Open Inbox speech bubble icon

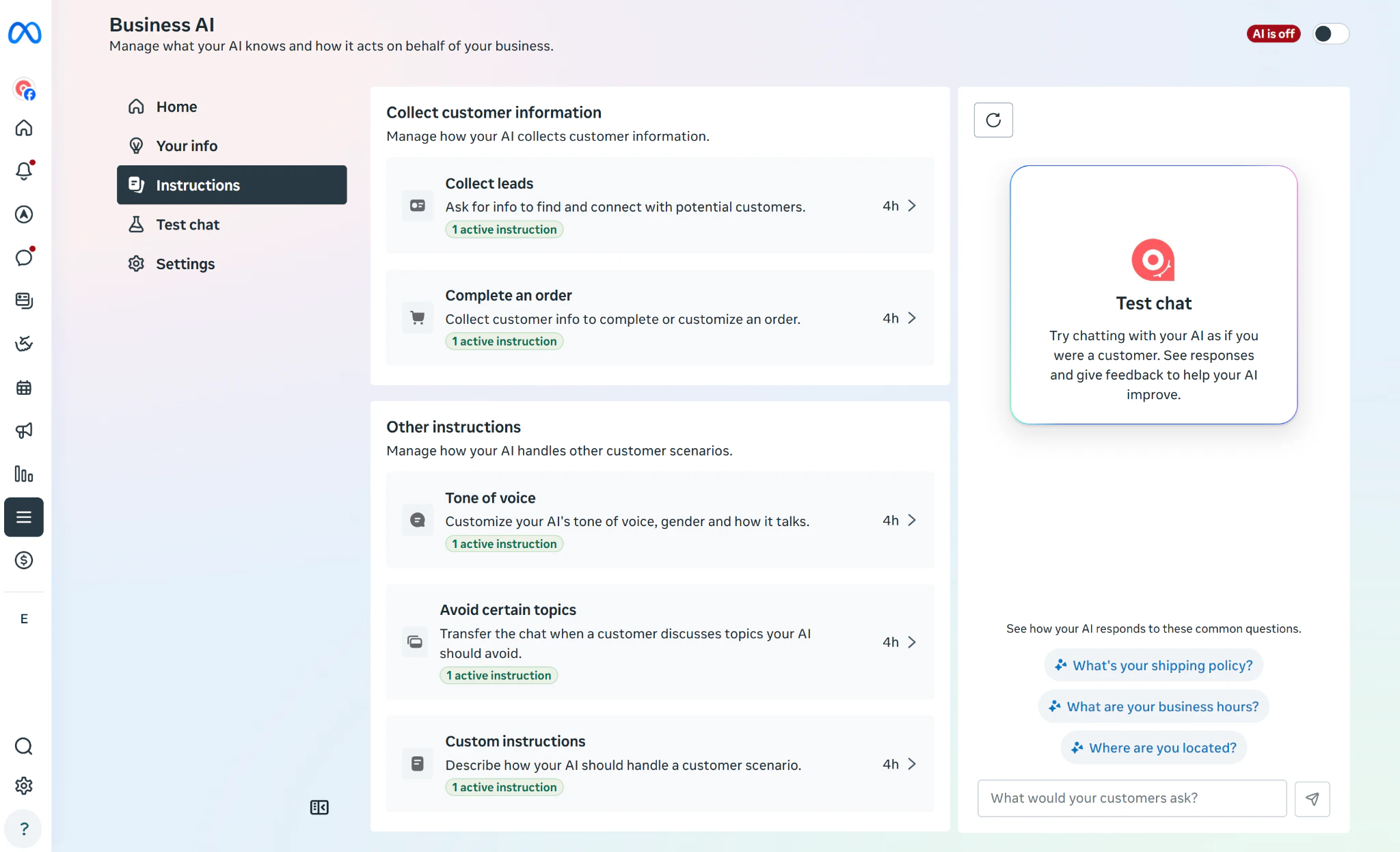tap(24, 257)
